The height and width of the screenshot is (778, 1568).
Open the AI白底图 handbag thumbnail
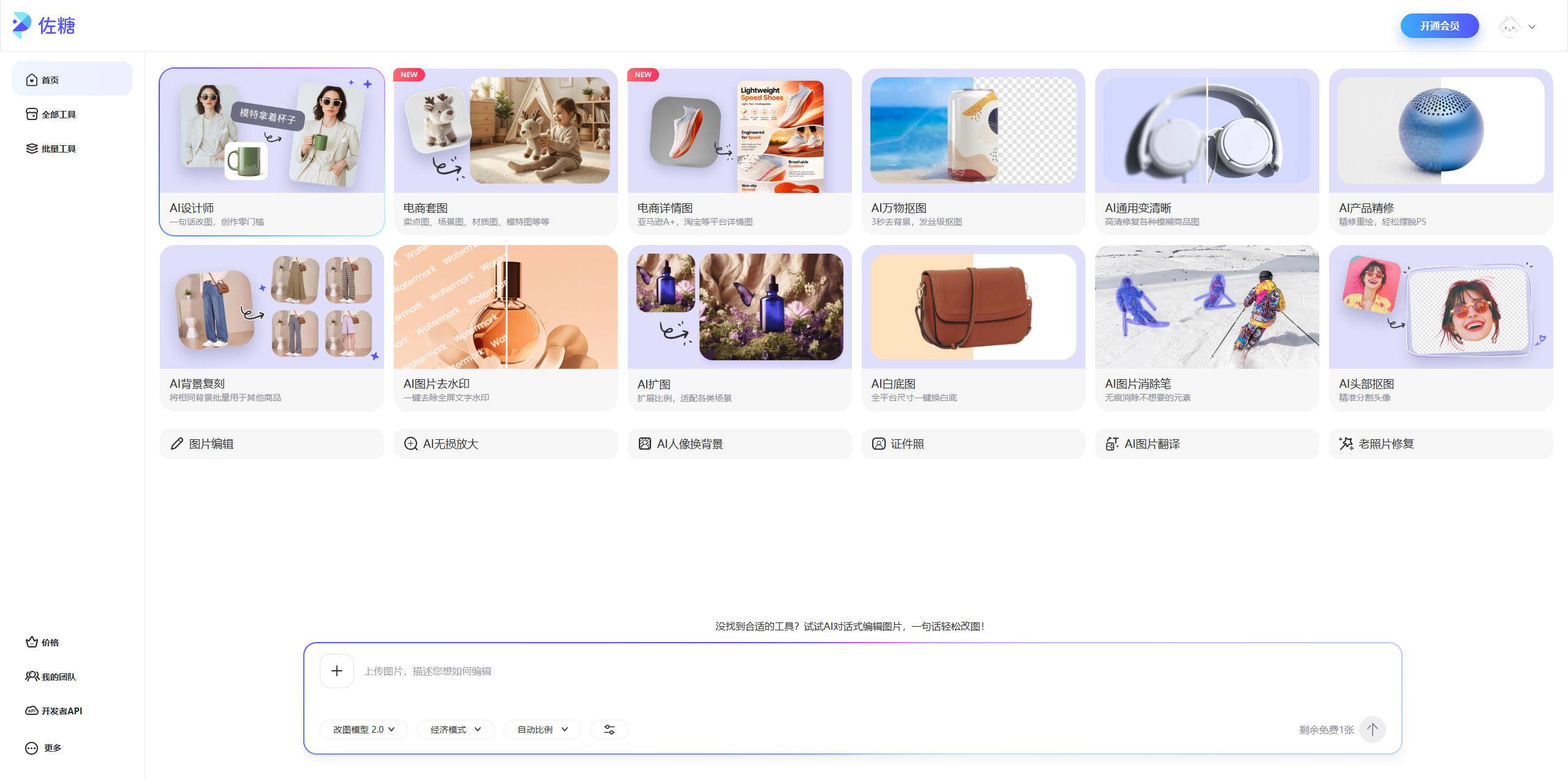[973, 307]
